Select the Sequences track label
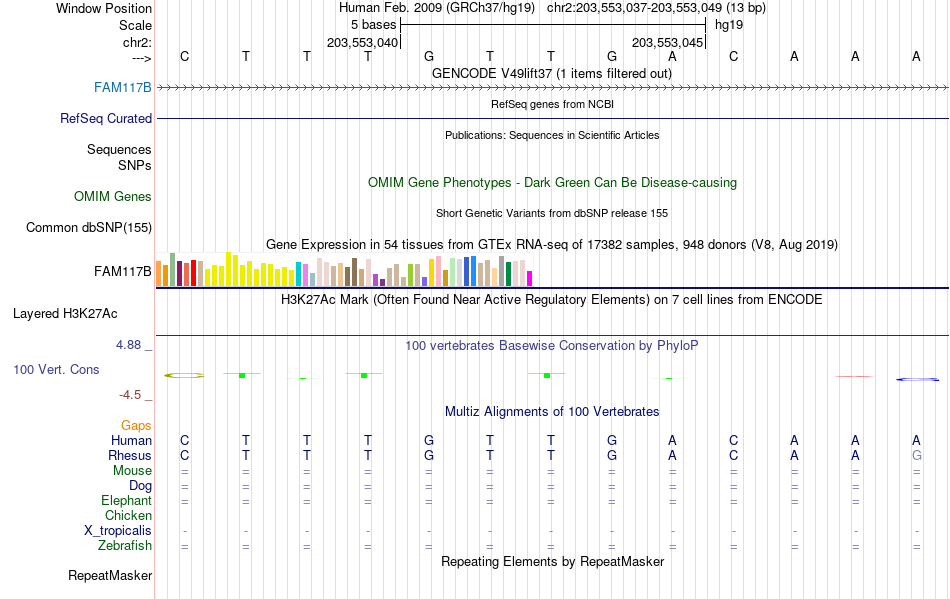Image resolution: width=950 pixels, height=599 pixels. pos(119,150)
